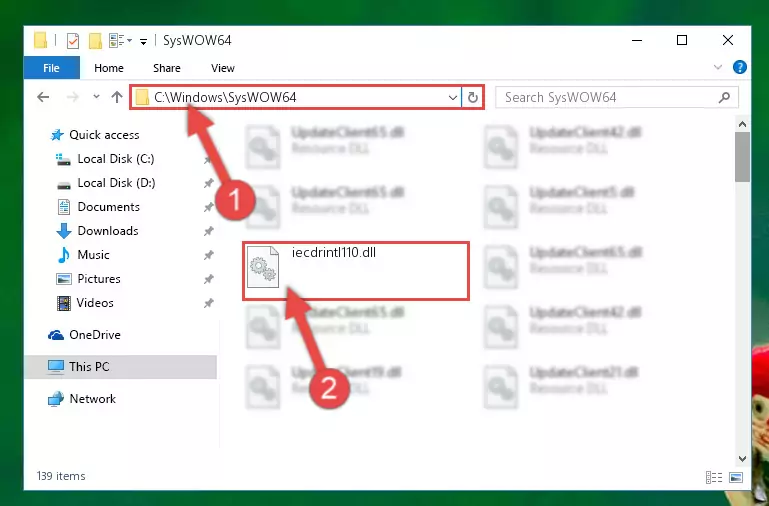Open the Customize Quick Access Toolbar arrow

[x=143, y=41]
